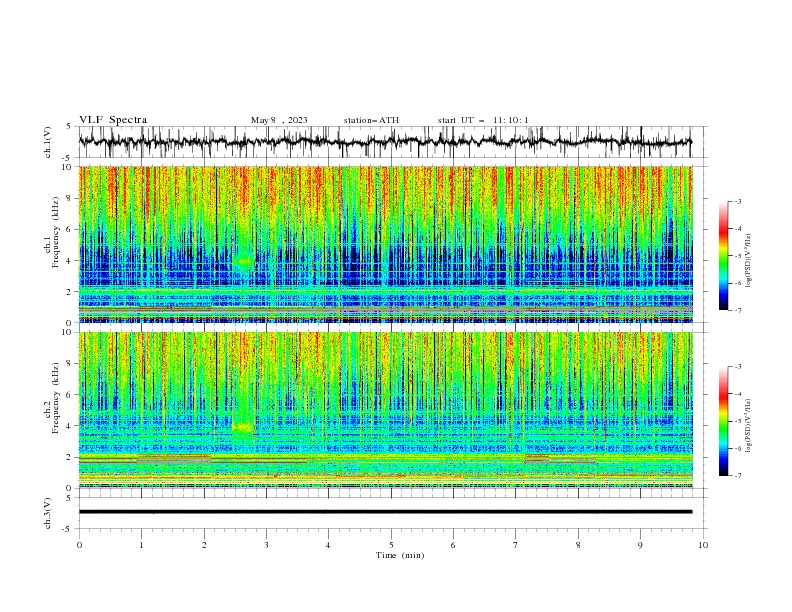Viewport: 792px width, 612px height.
Task: Click the time axis tick label "3"
Action: 266,545
